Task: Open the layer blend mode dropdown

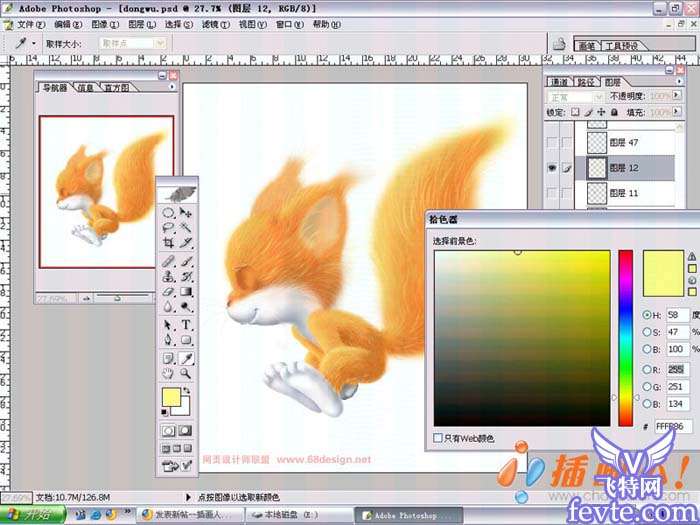Action: (575, 97)
